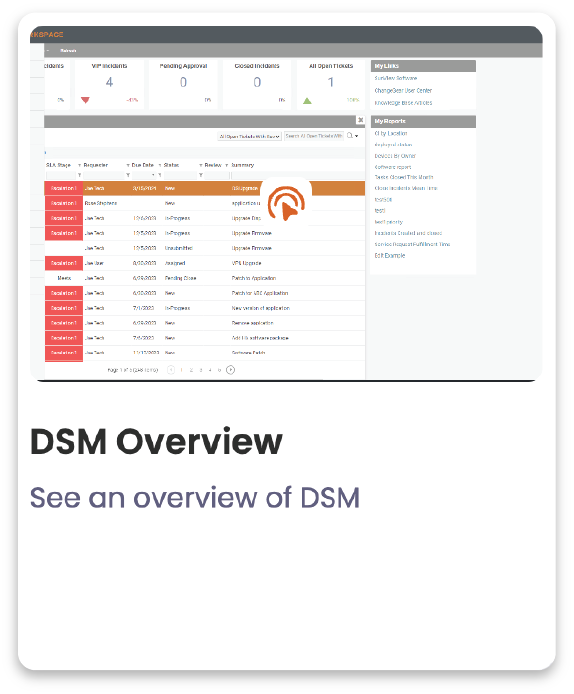
Task: Sort by the Status column header
Action: coord(171,165)
